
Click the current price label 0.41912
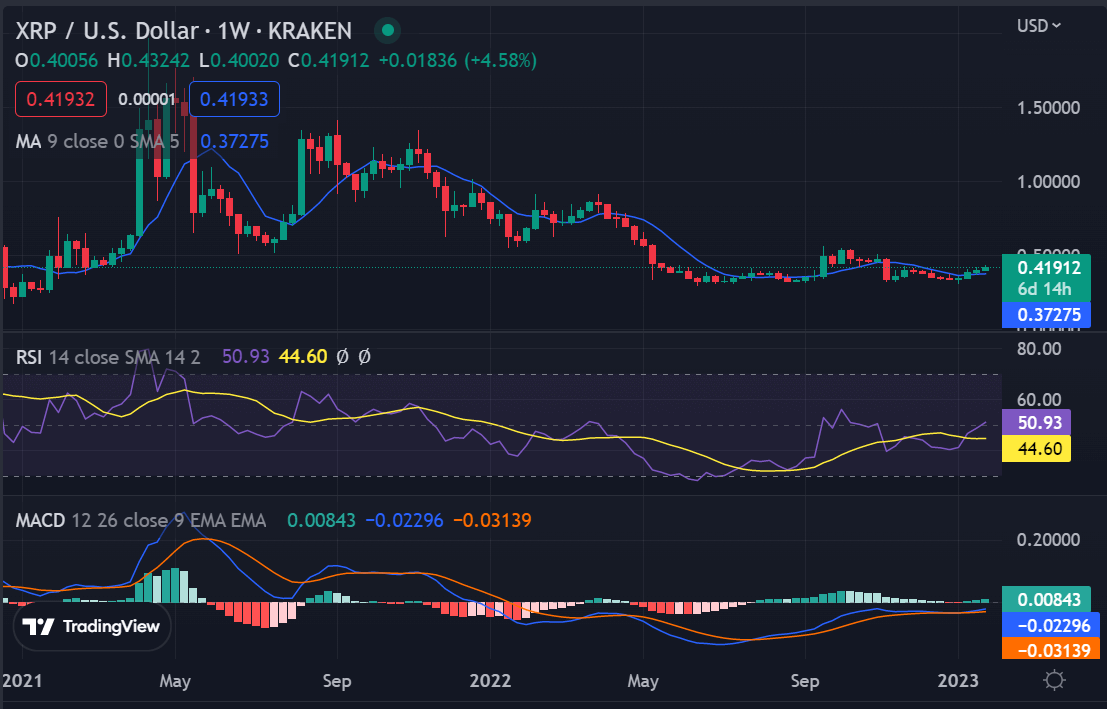point(1046,268)
